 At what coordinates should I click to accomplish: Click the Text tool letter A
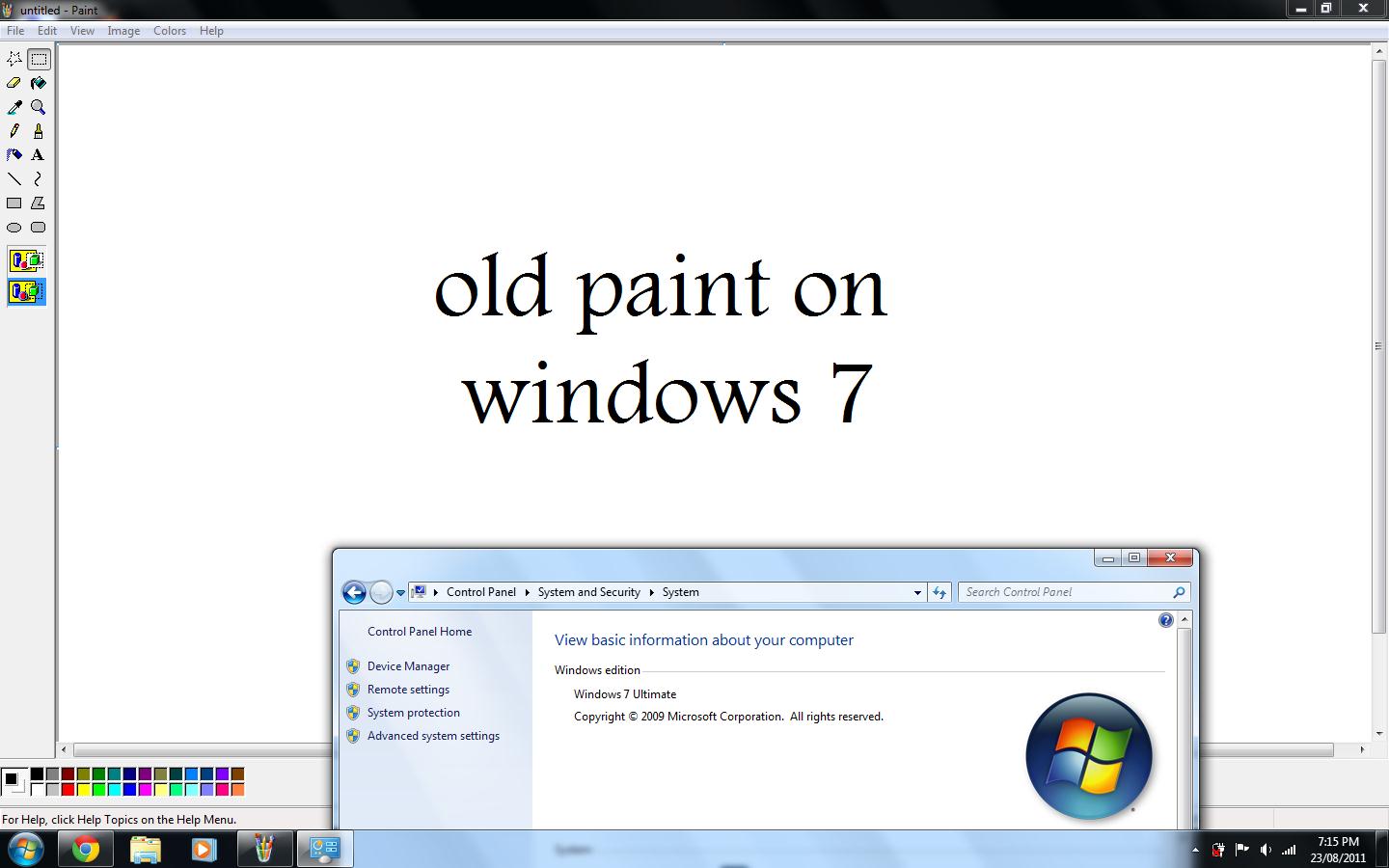pyautogui.click(x=38, y=154)
